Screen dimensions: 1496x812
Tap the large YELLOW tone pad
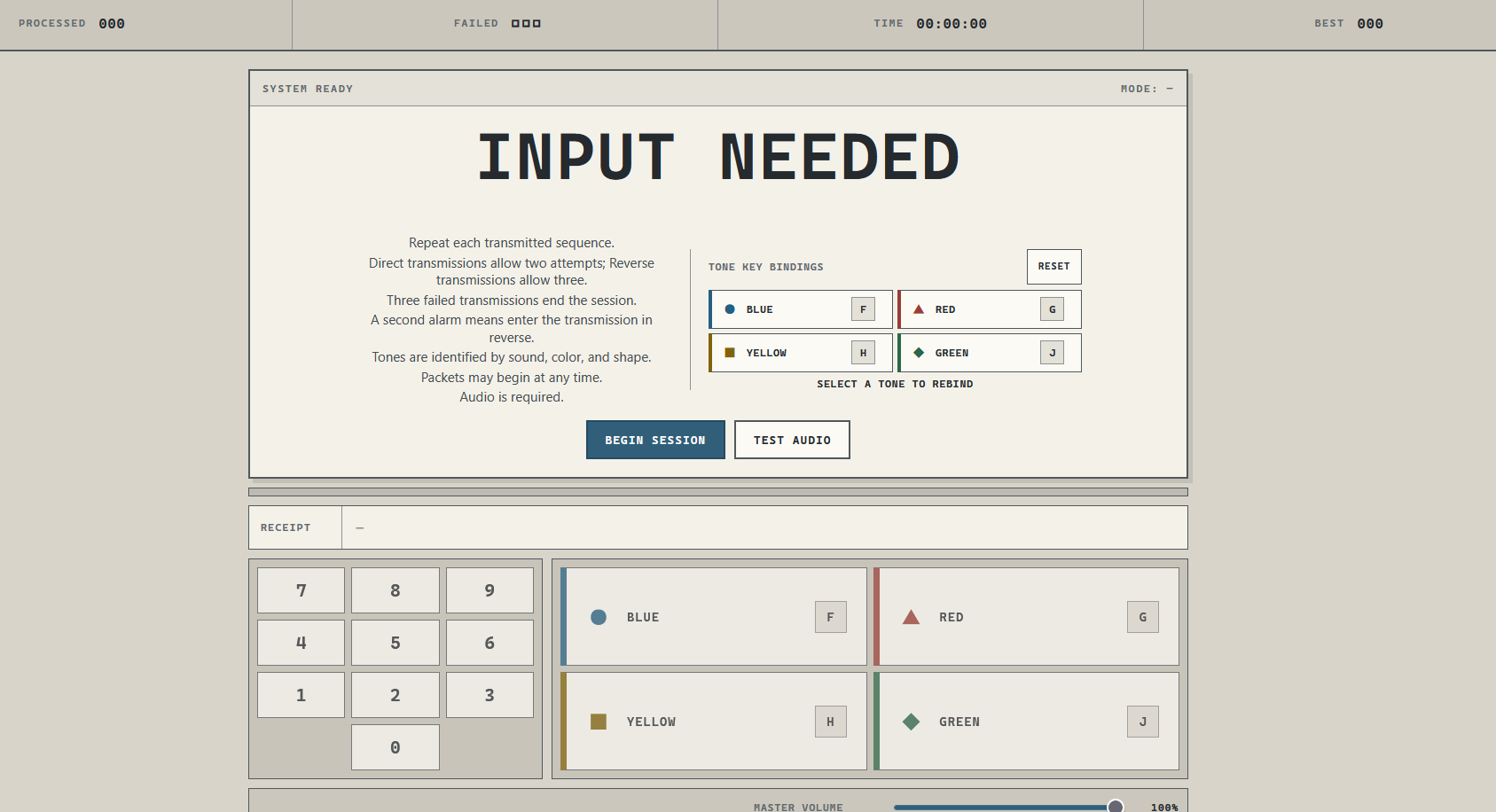(x=714, y=722)
